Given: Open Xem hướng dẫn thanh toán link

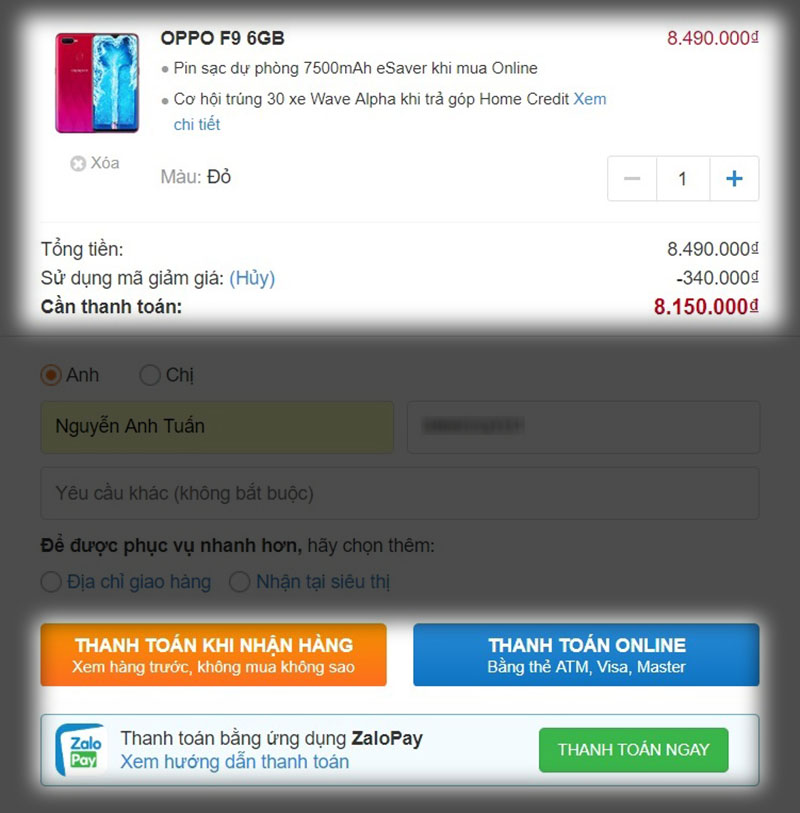Looking at the screenshot, I should pyautogui.click(x=235, y=762).
